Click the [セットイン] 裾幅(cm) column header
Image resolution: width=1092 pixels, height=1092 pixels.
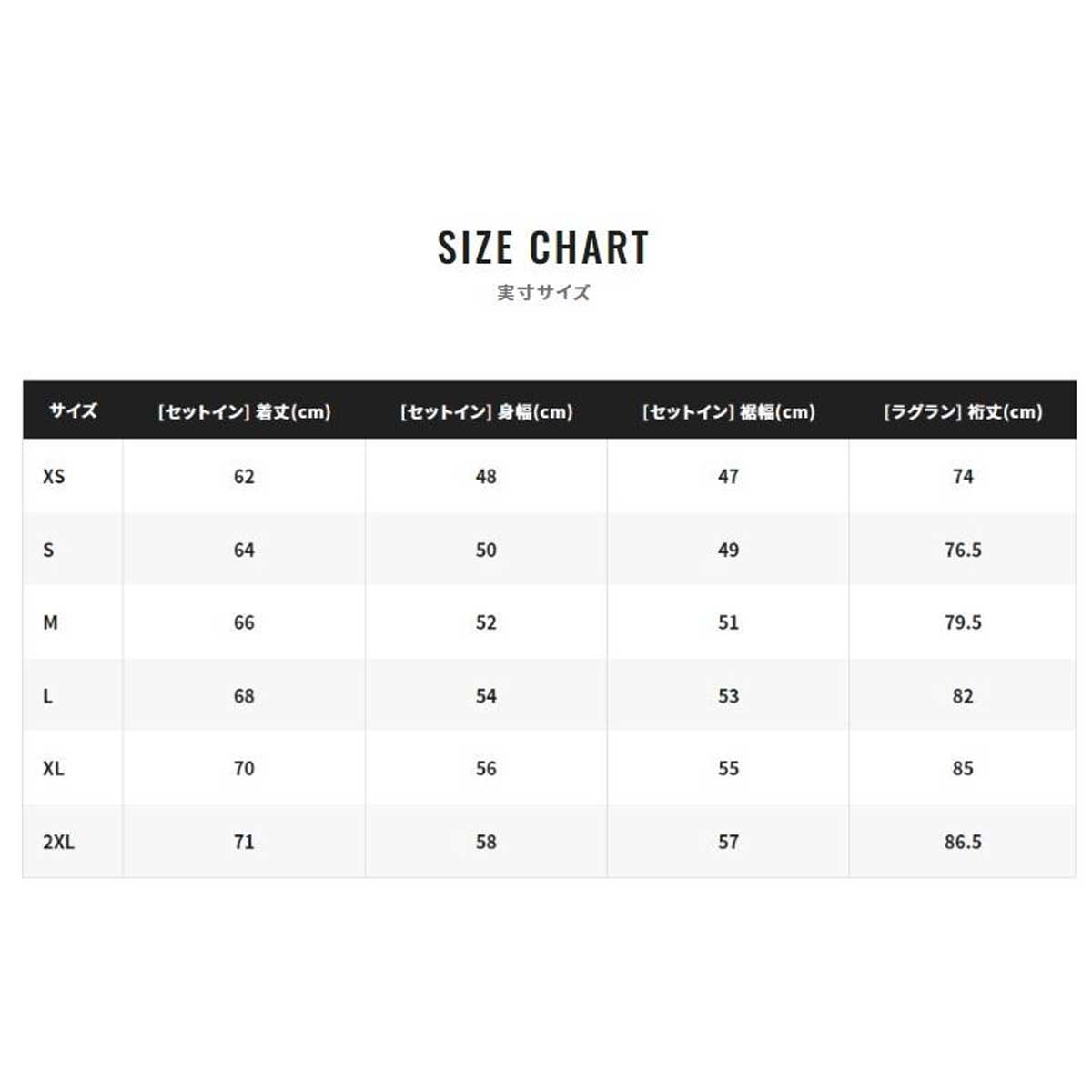tap(728, 411)
